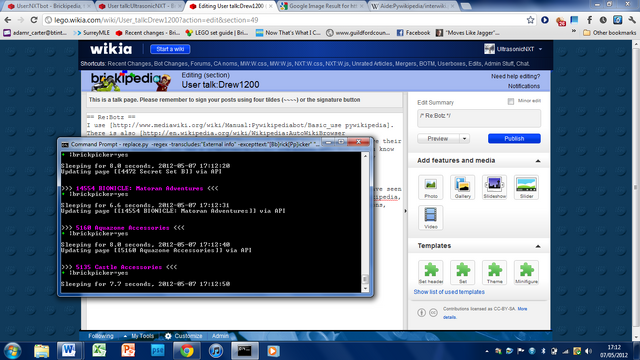Open the media player taskbar icon
This screenshot has height=360, width=640.
pyautogui.click(x=273, y=351)
